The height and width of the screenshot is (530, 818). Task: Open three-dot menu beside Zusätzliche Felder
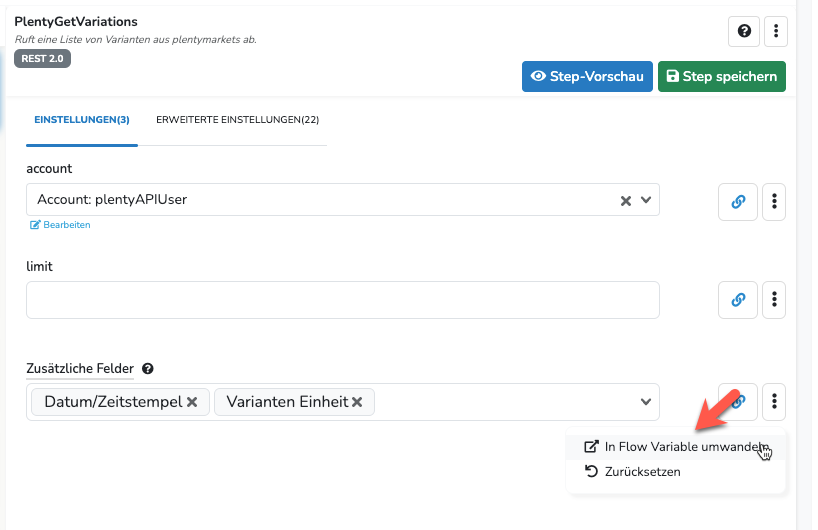tap(774, 401)
